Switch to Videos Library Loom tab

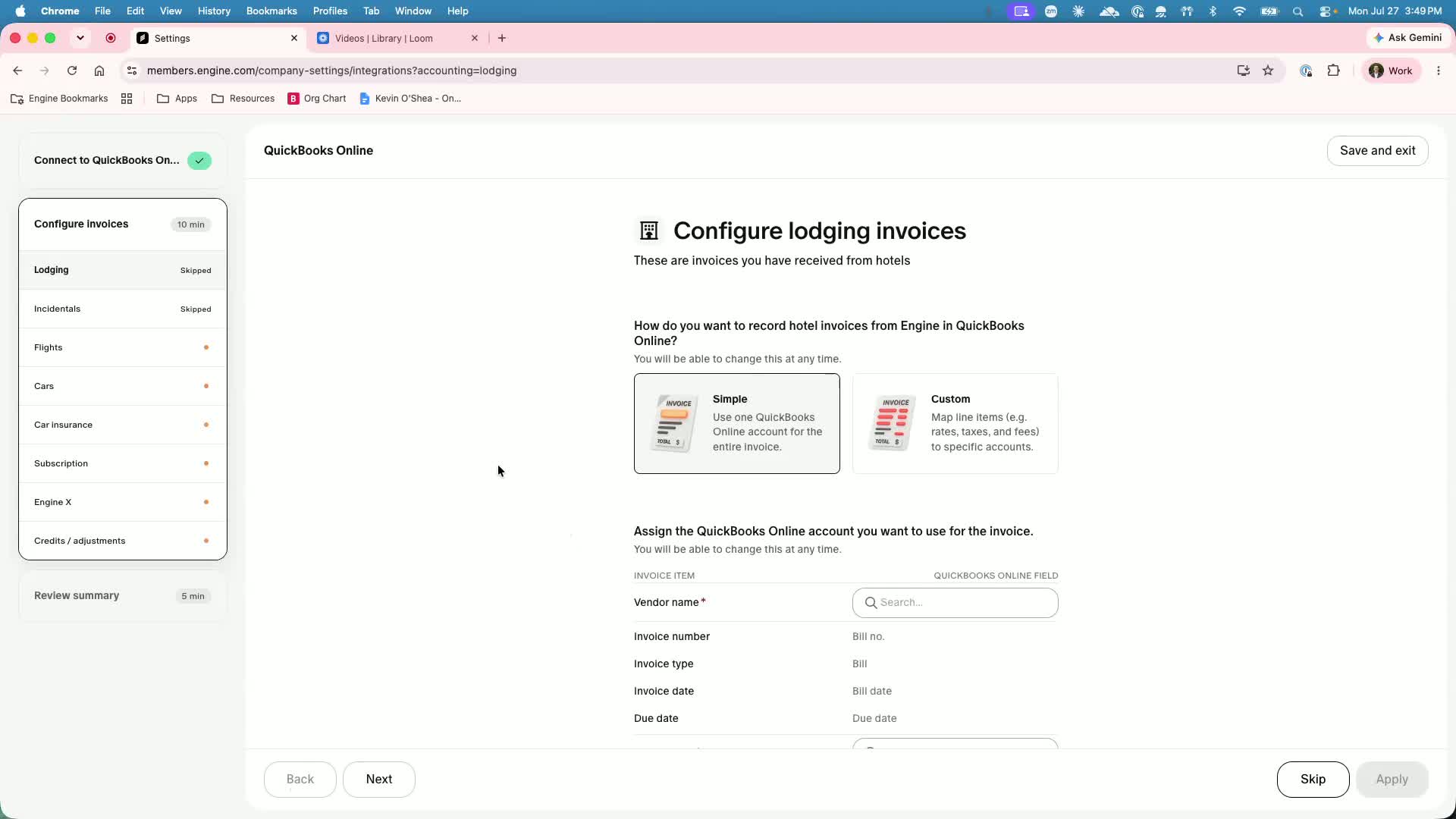(397, 38)
